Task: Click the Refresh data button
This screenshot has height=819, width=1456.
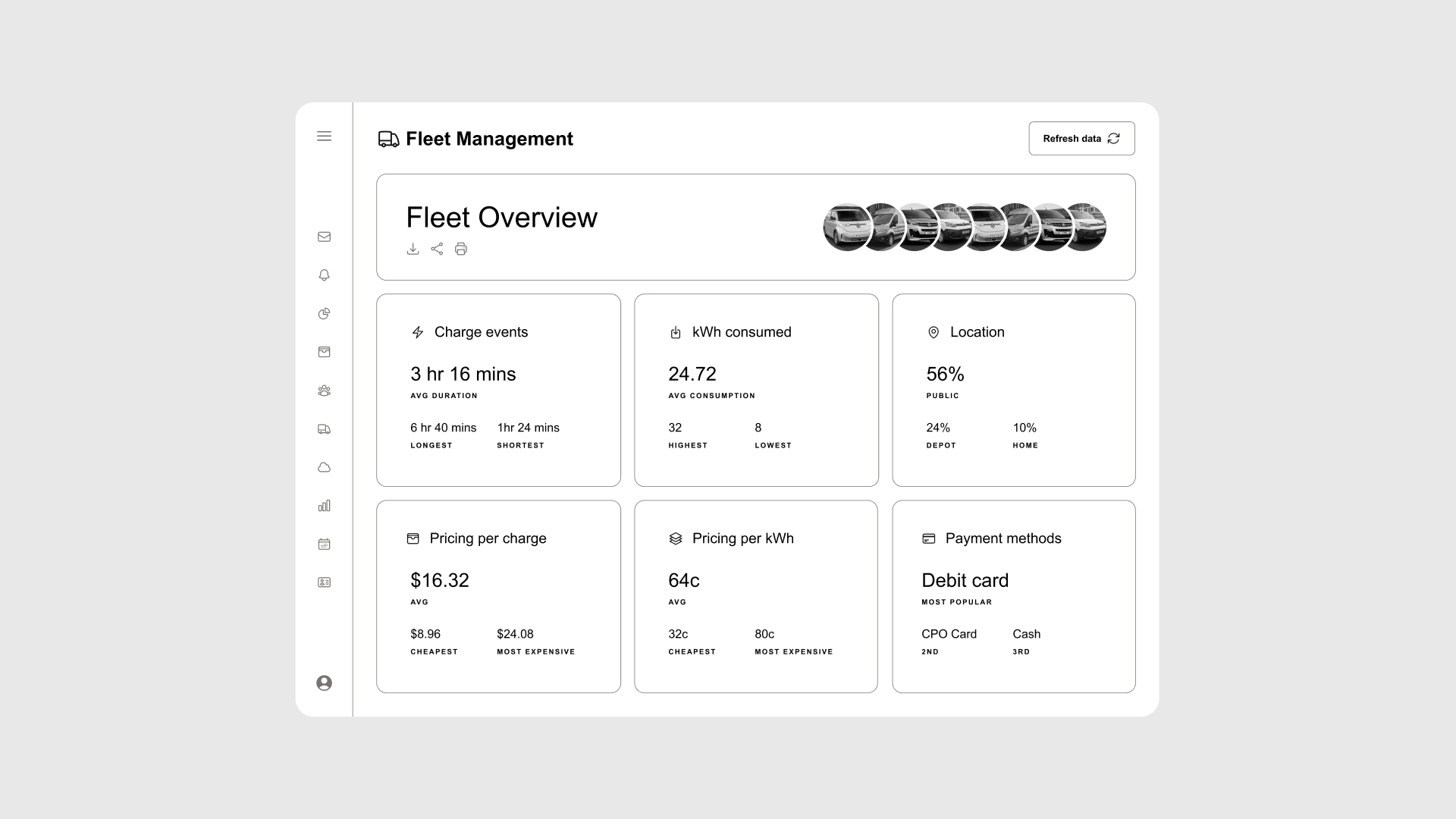Action: click(x=1081, y=138)
